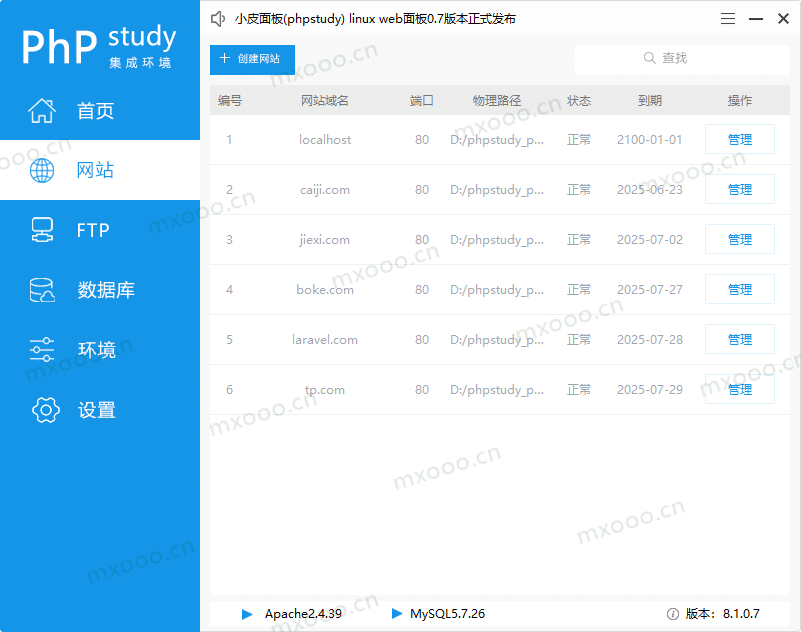Click the environment sliders icon
The height and width of the screenshot is (632, 801).
[42, 350]
